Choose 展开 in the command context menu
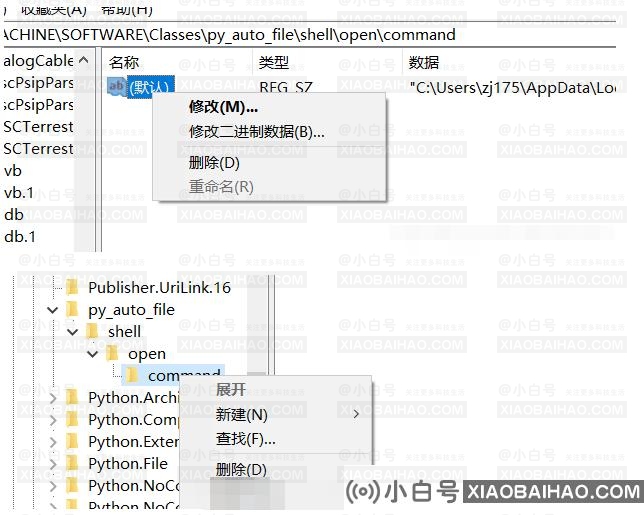This screenshot has width=644, height=515. click(276, 389)
